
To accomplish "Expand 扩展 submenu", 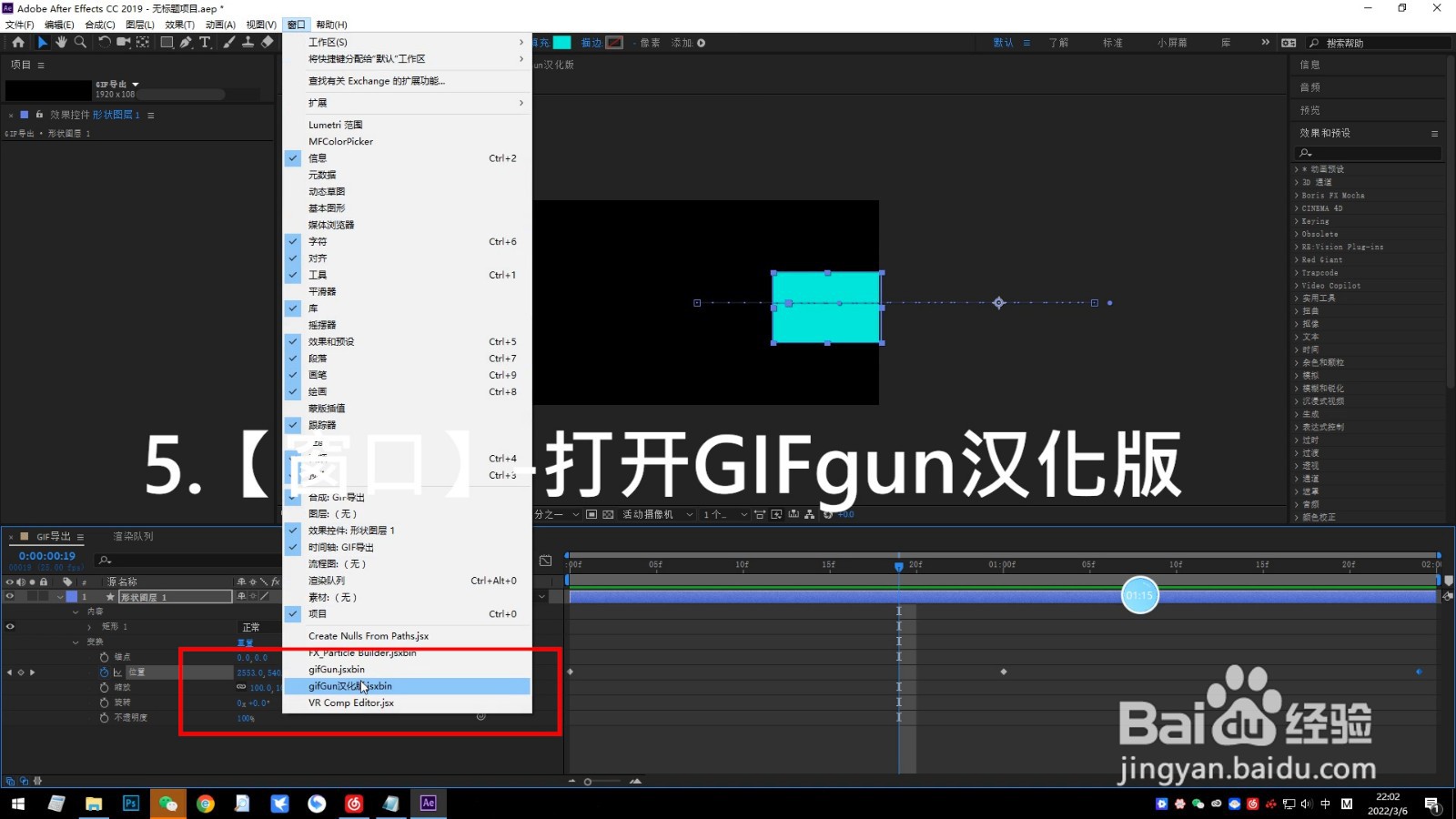I will coord(407,103).
